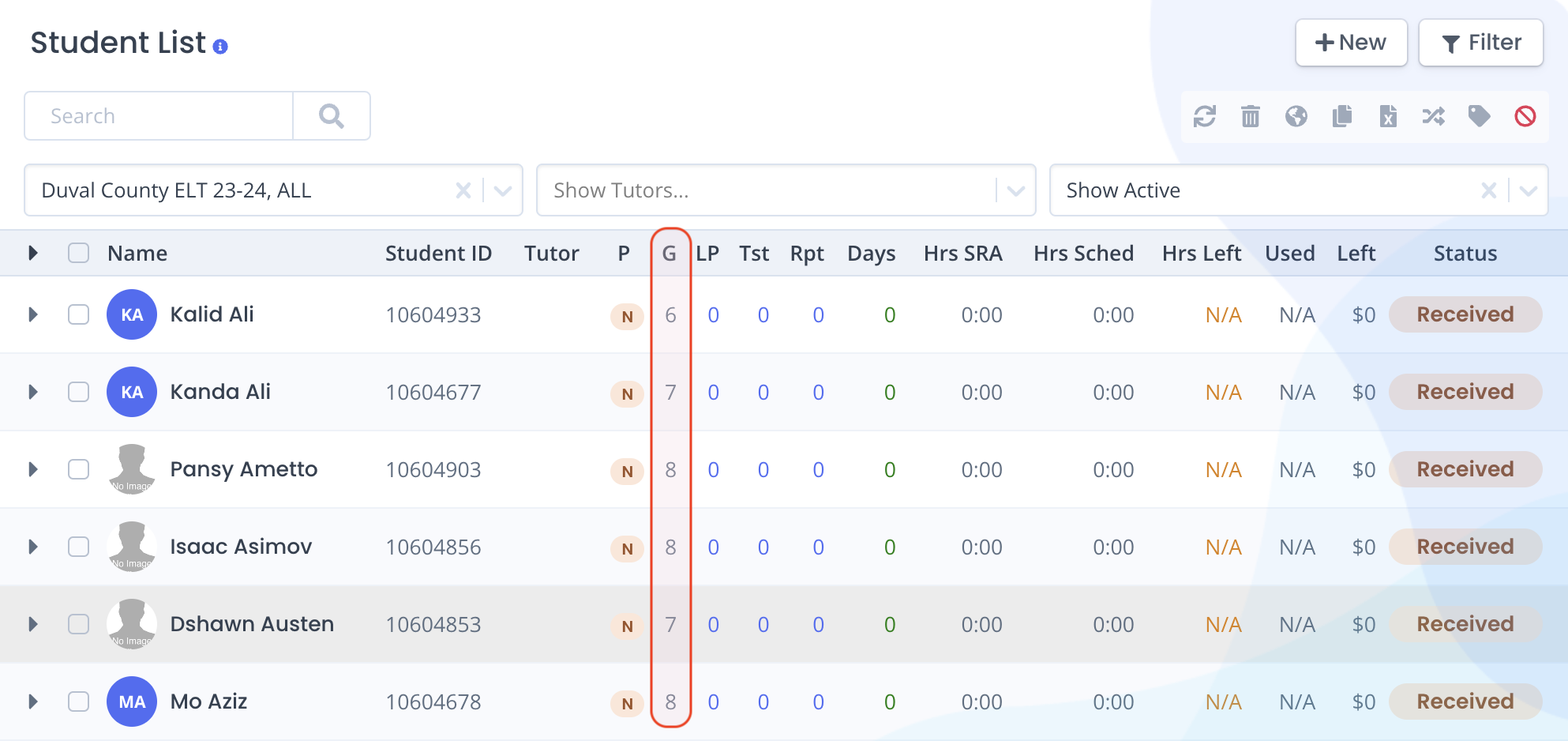
Task: Click Dshawn Austen's placeholder image
Action: pyautogui.click(x=132, y=624)
